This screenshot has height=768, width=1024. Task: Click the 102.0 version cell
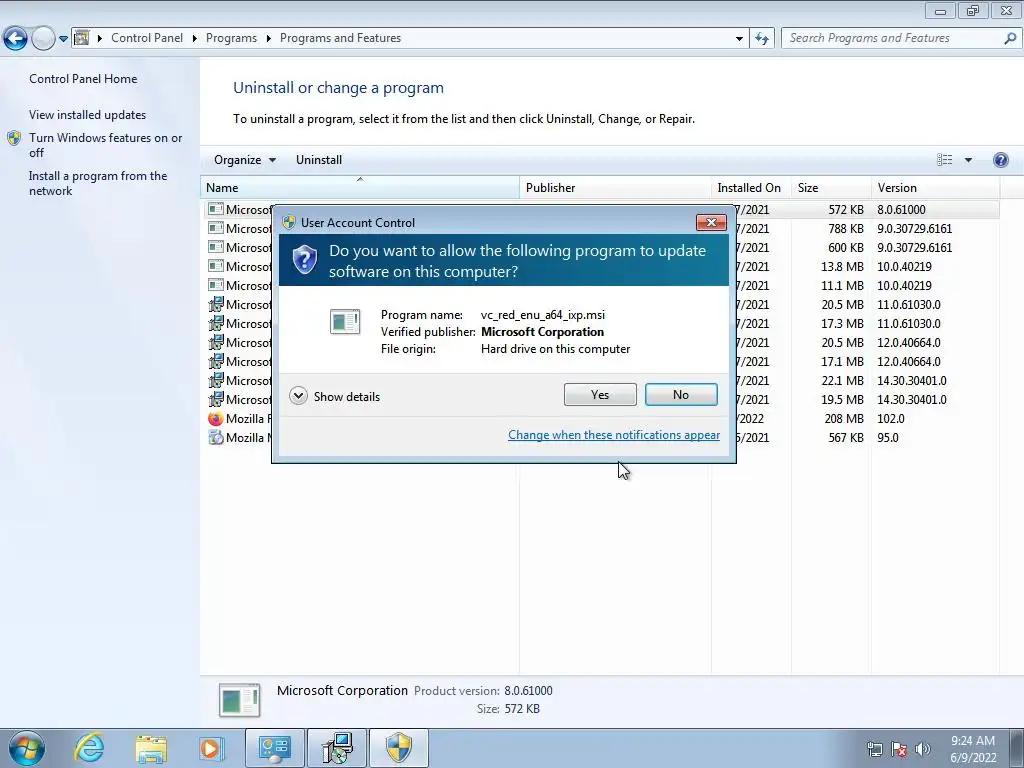pyautogui.click(x=891, y=419)
